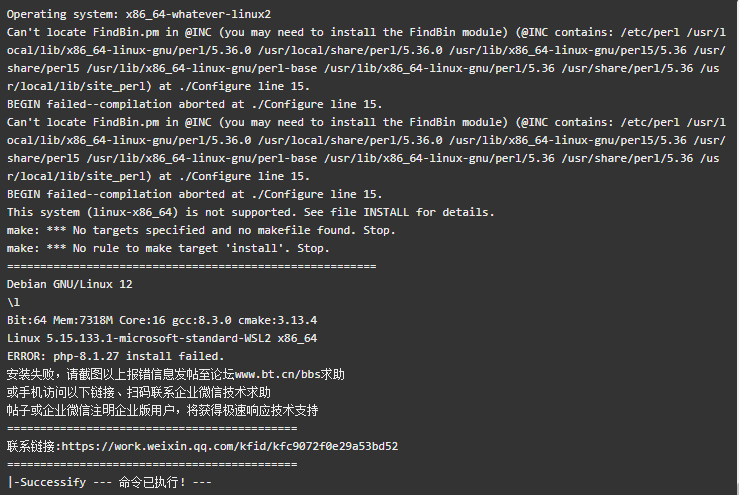This screenshot has width=739, height=495.
Task: Click the first 'BEGIN failed--compilation aborted' line
Action: coord(194,104)
